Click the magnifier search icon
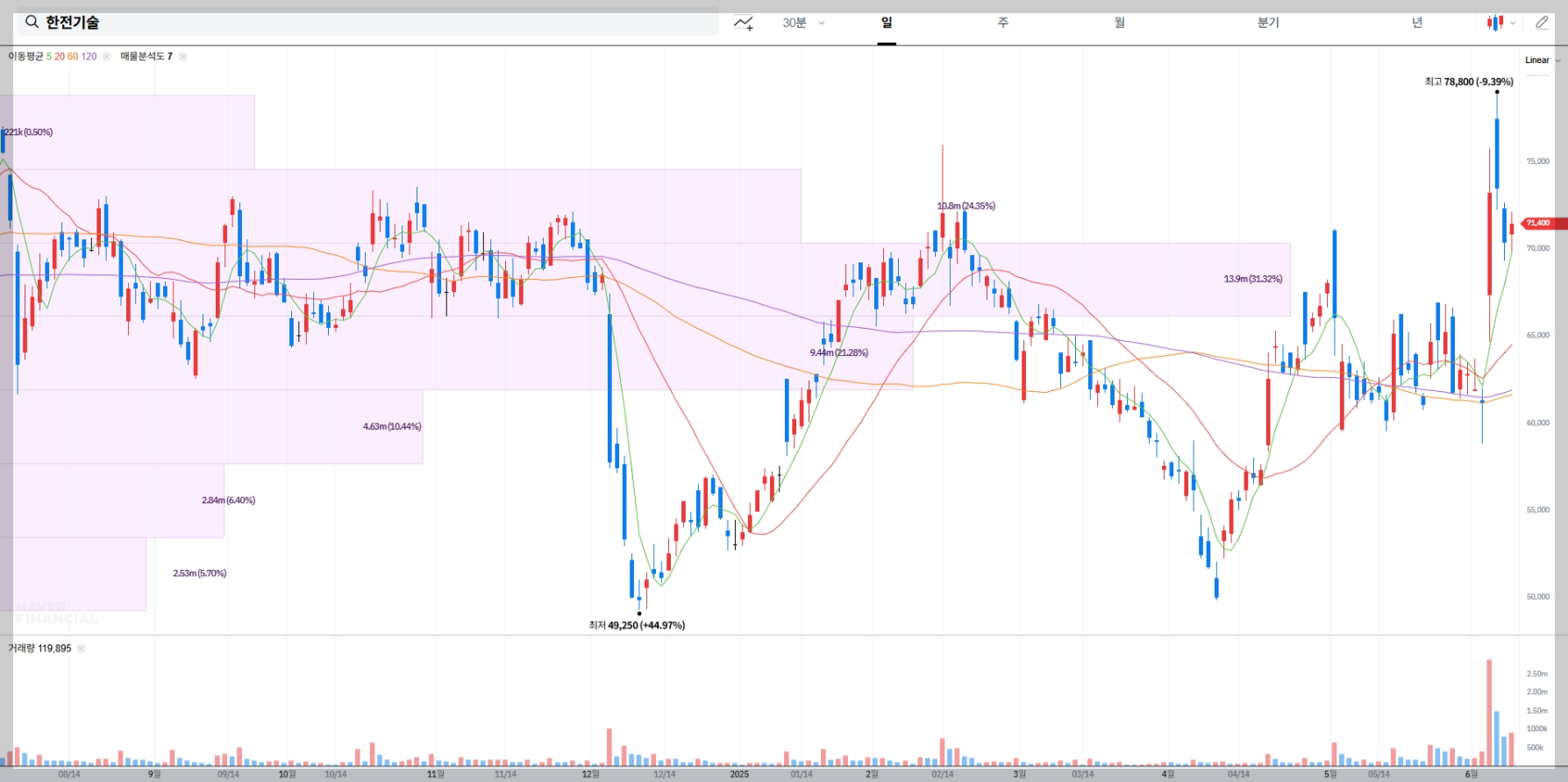Image resolution: width=1568 pixels, height=782 pixels. 32,22
